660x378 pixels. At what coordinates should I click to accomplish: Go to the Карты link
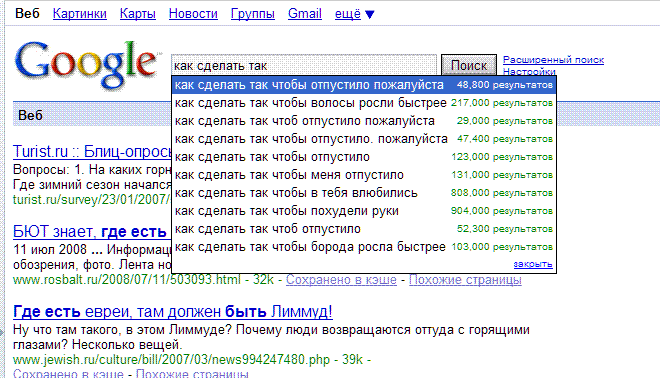point(138,13)
